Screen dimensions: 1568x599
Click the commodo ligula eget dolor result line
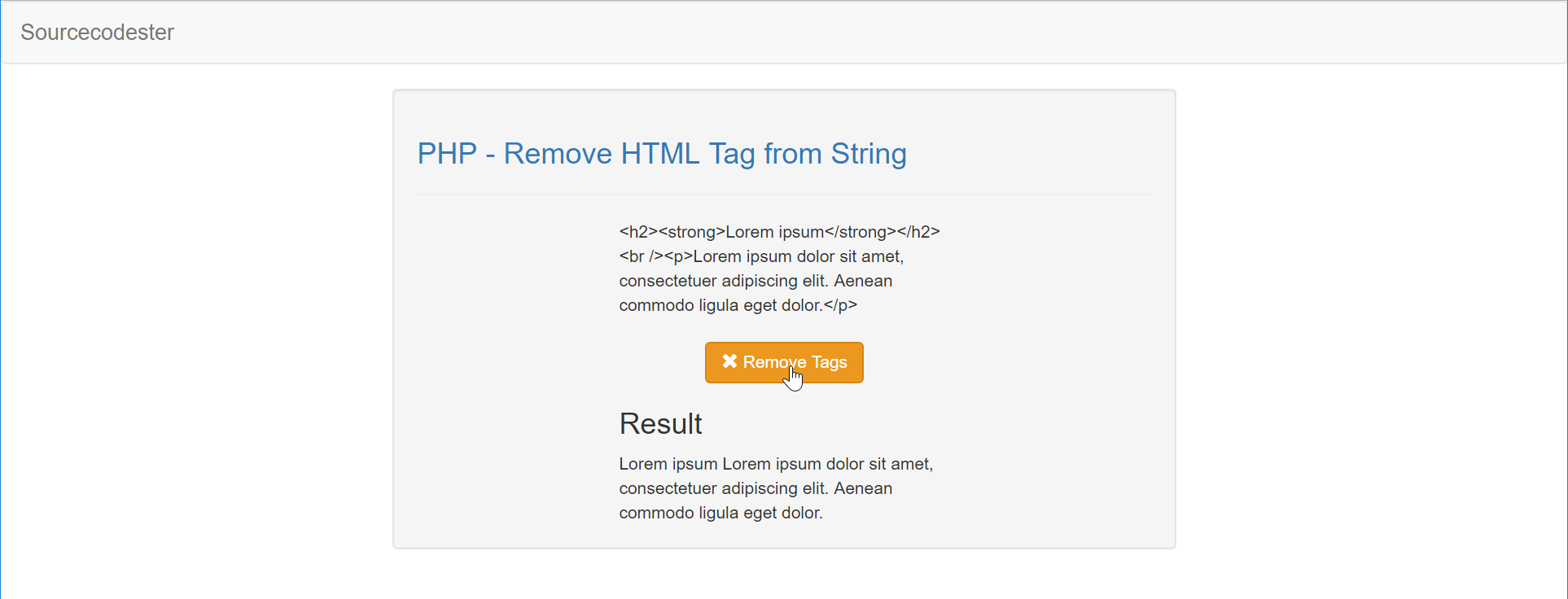point(720,514)
